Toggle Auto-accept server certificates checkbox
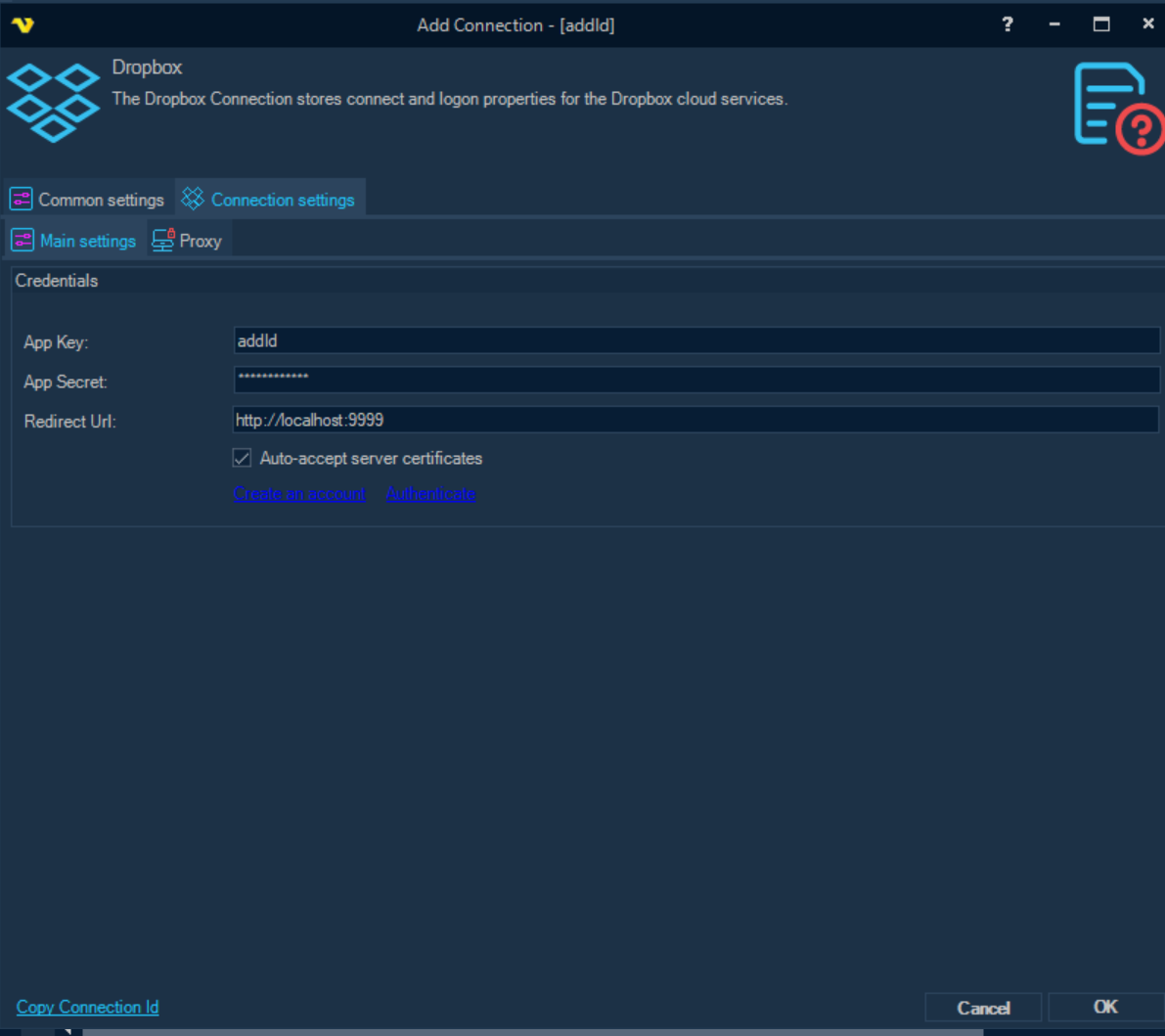 point(242,458)
